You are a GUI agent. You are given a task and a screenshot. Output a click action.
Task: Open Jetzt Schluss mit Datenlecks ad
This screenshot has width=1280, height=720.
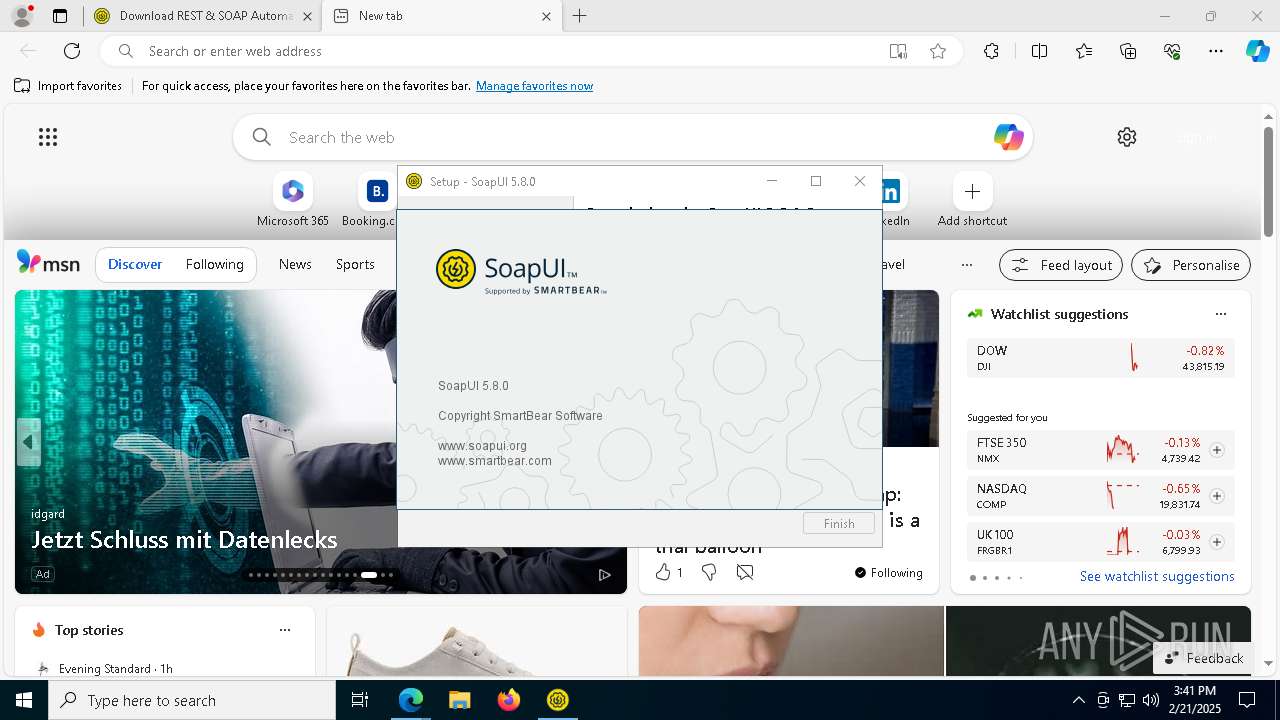point(184,539)
